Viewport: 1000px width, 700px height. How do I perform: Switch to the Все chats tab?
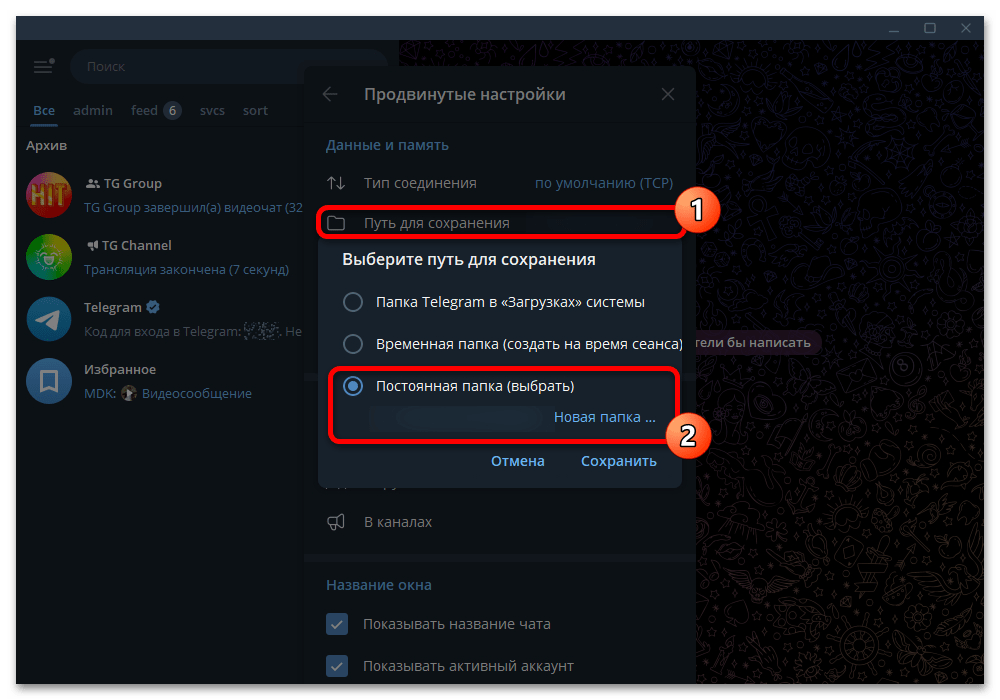[44, 110]
